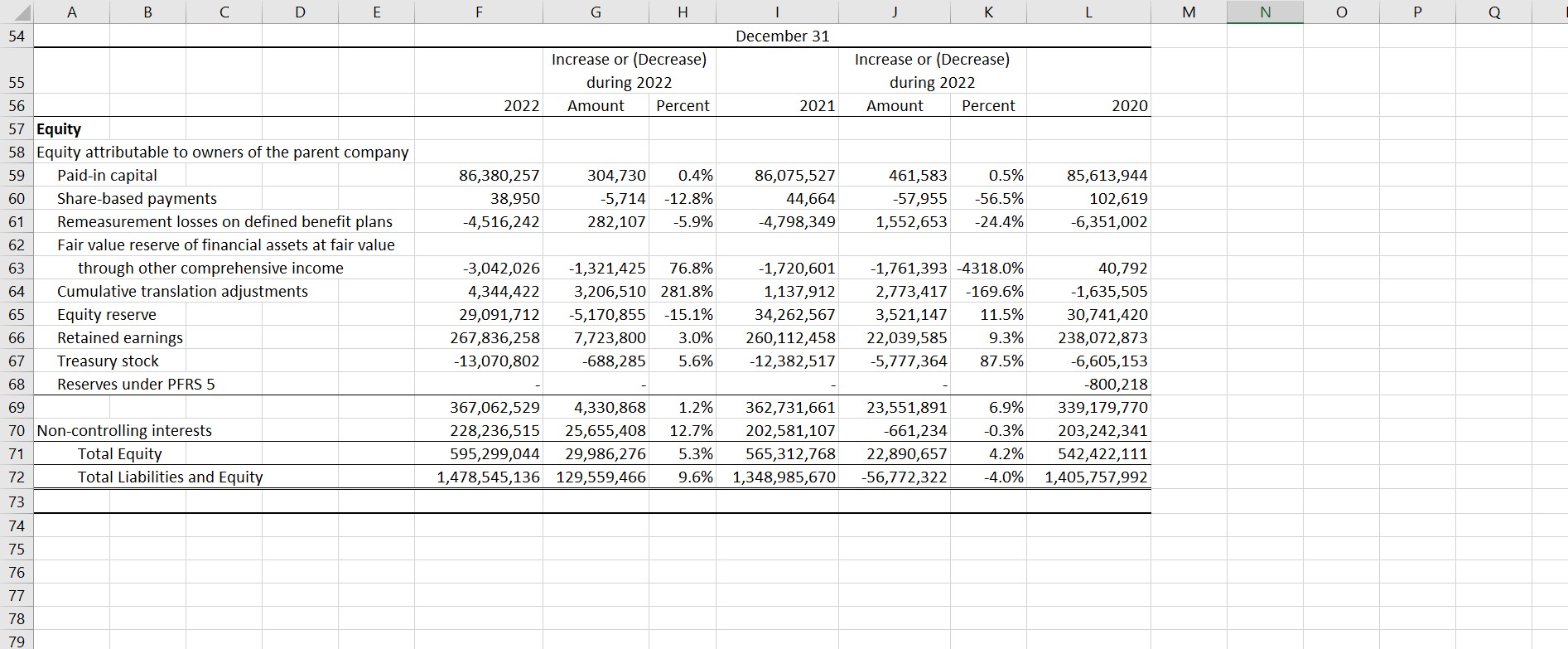Click Total Liabilities and Equity label
This screenshot has height=649, width=1568.
(170, 477)
